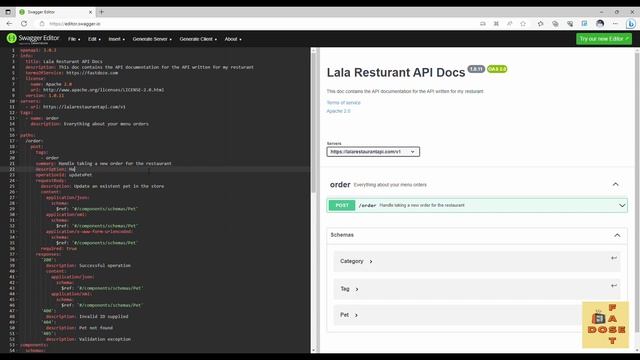Add page to favorites star
Viewport: 640px width, 360px height.
[523, 24]
